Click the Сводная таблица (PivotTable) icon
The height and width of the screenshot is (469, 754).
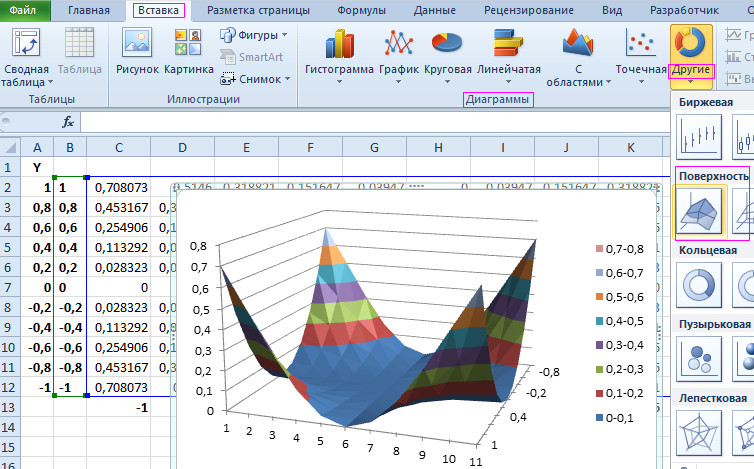point(27,45)
